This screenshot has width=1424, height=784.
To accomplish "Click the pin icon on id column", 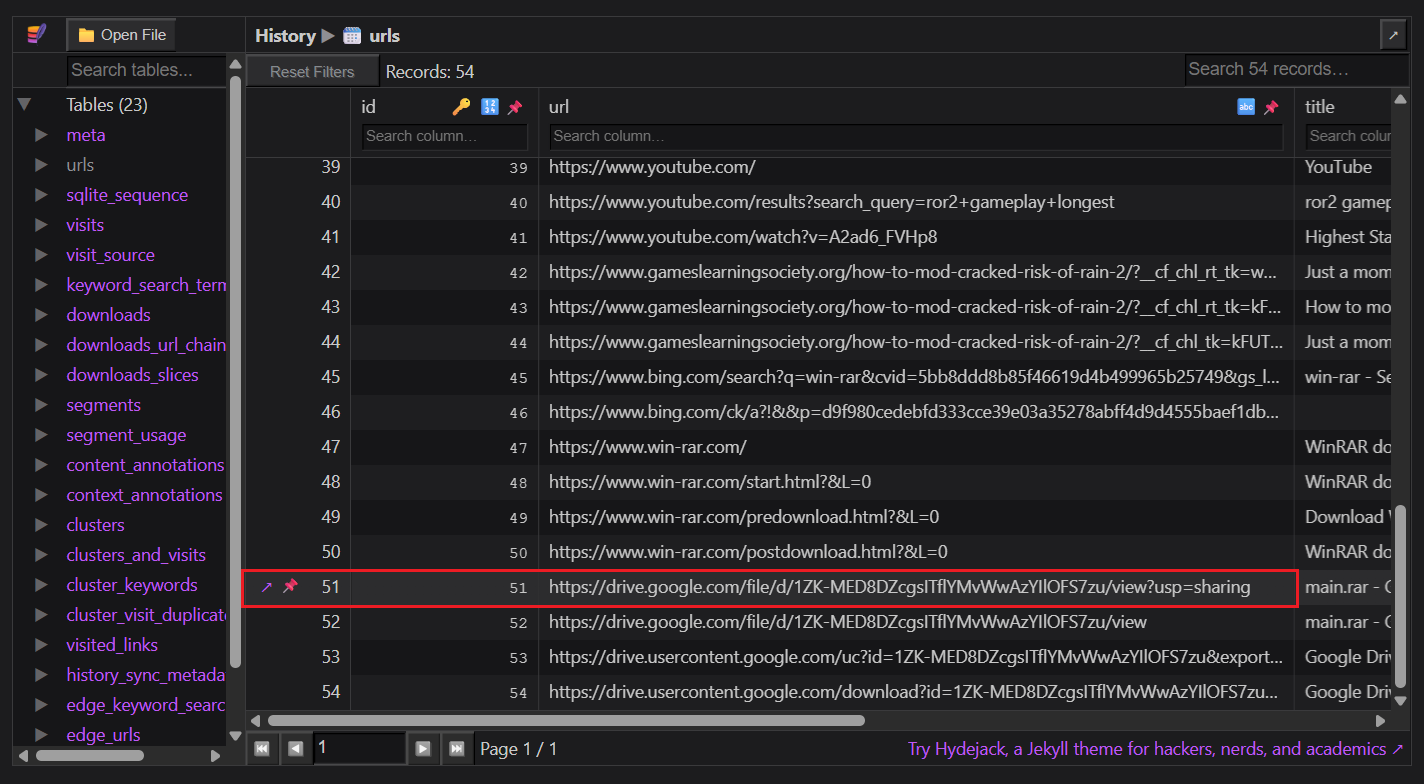I will coord(515,107).
